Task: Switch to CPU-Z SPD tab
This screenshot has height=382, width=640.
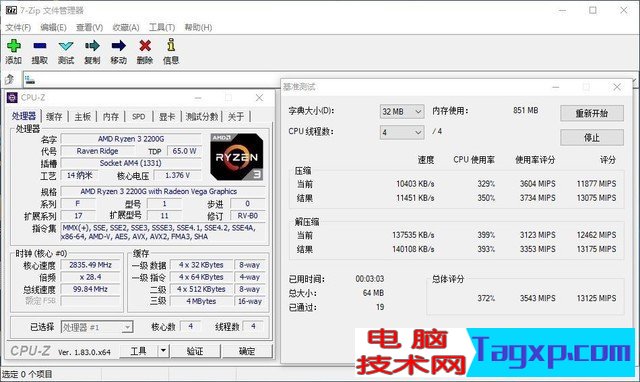Action: (139, 117)
